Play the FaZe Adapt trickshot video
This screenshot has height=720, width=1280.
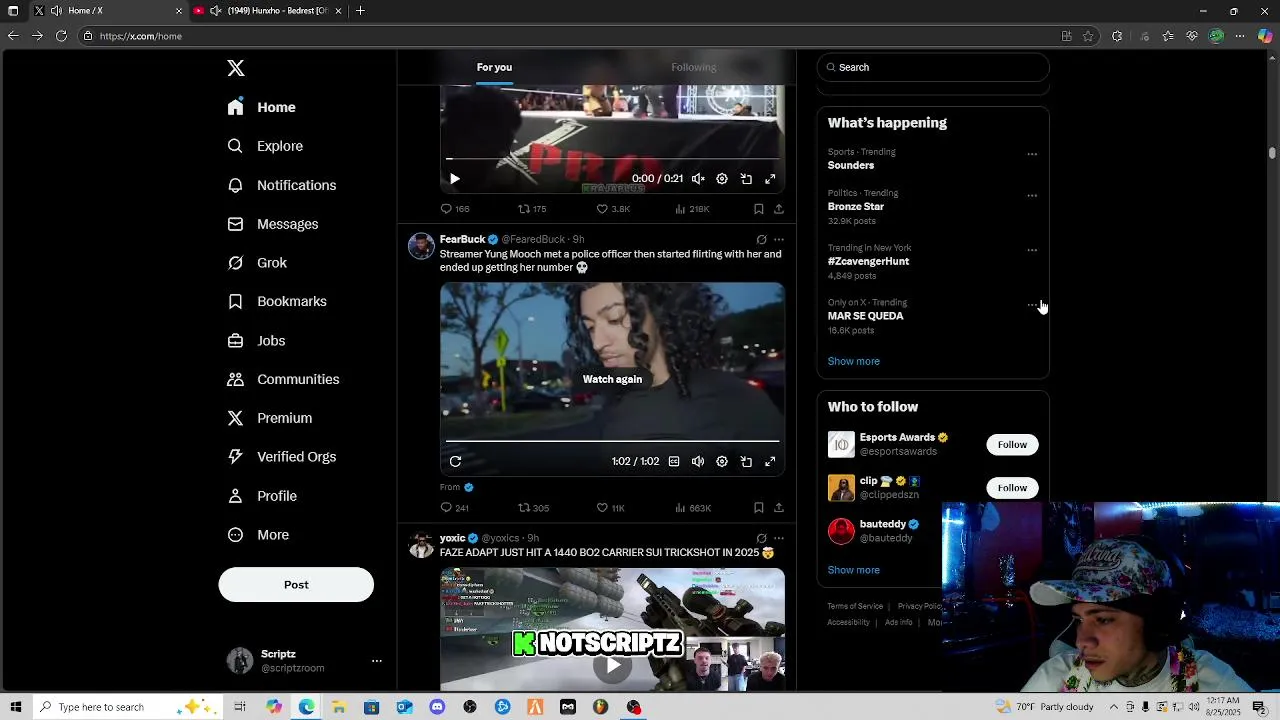click(612, 666)
